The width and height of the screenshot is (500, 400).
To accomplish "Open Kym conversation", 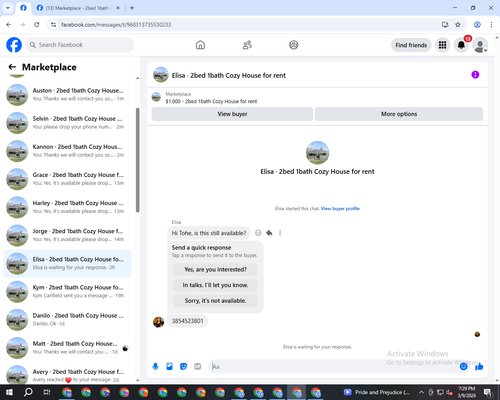I will tap(67, 292).
